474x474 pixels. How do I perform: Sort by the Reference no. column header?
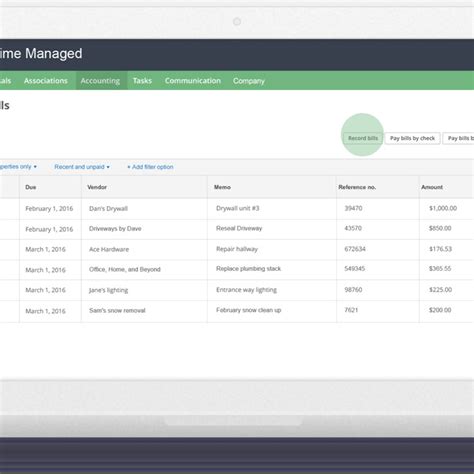(x=357, y=187)
